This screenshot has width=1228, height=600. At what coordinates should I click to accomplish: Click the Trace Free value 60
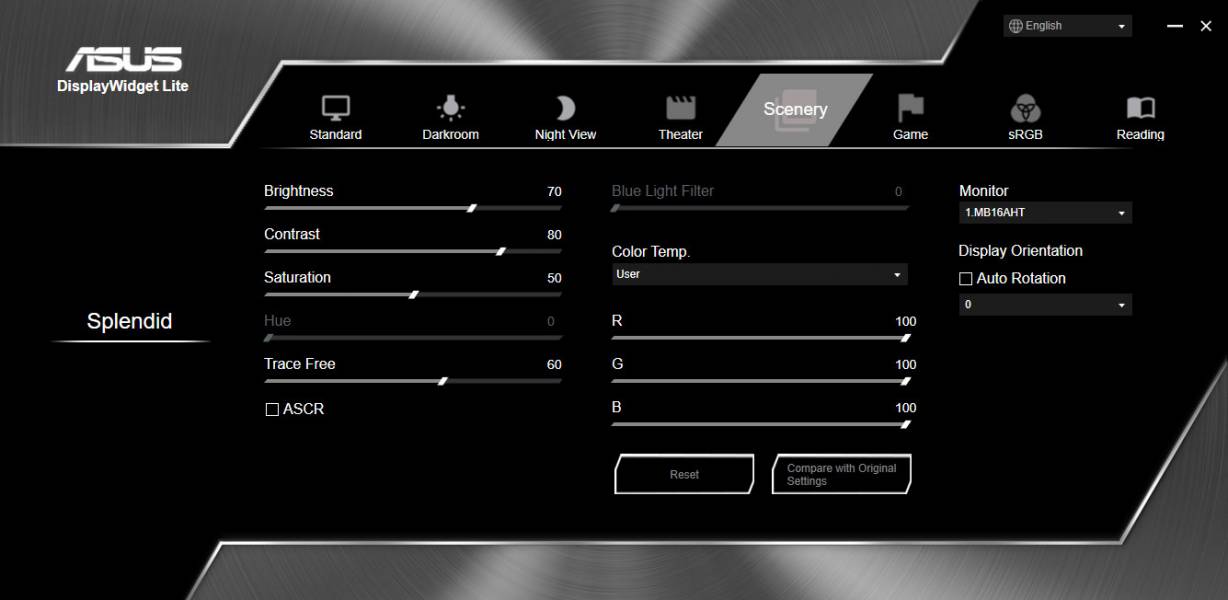(554, 365)
